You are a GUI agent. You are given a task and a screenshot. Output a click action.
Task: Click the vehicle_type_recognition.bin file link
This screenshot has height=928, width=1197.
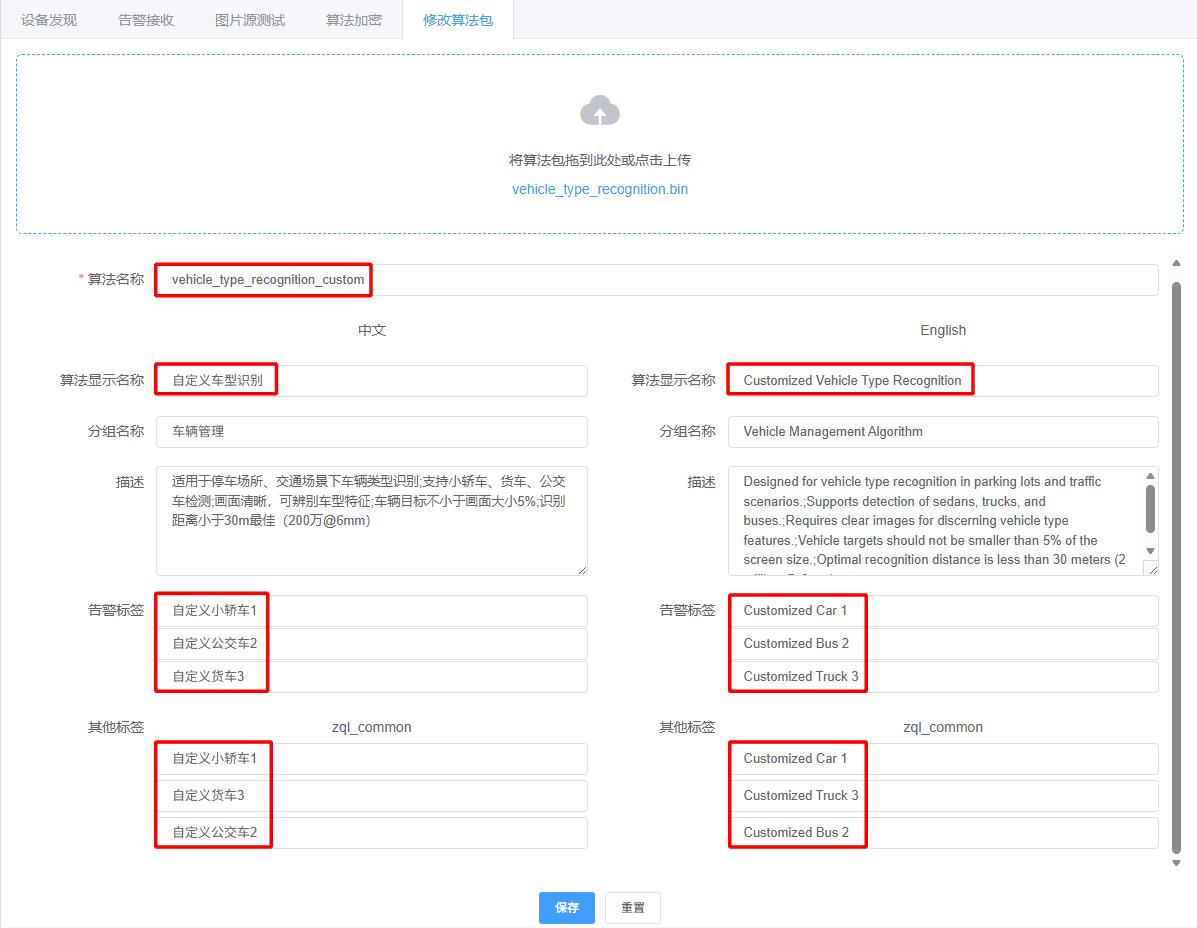599,189
